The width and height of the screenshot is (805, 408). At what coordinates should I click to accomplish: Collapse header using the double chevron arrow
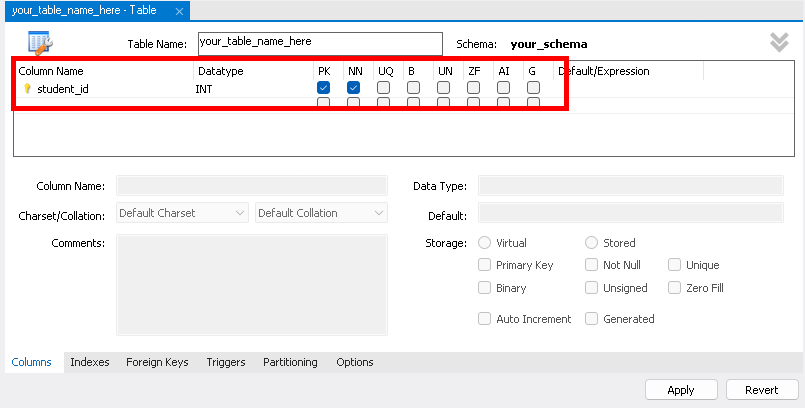pos(779,43)
